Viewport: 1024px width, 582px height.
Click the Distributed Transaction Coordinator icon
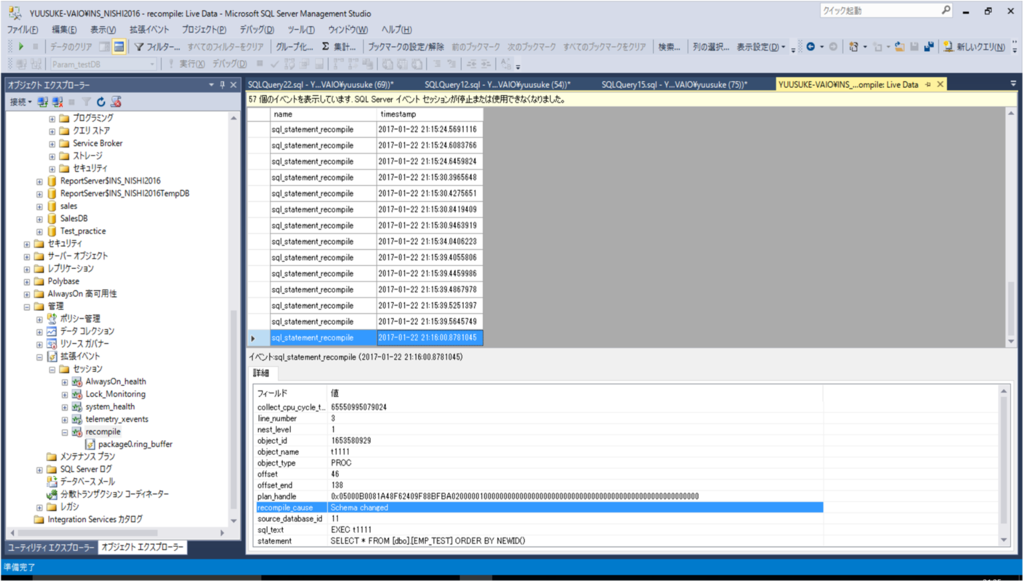click(x=52, y=494)
